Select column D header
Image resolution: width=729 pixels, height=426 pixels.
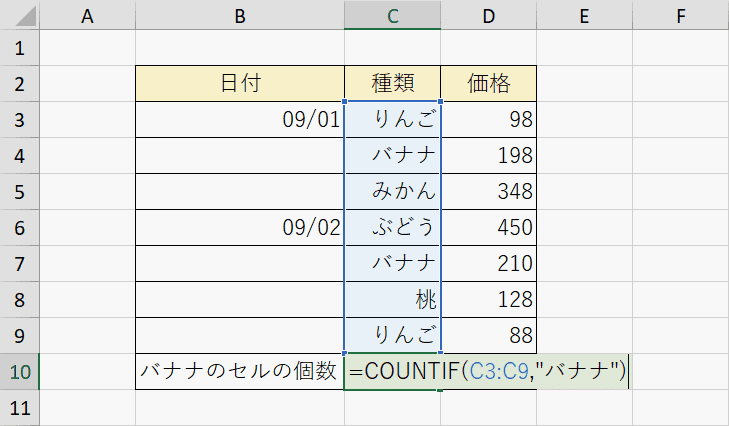coord(488,15)
